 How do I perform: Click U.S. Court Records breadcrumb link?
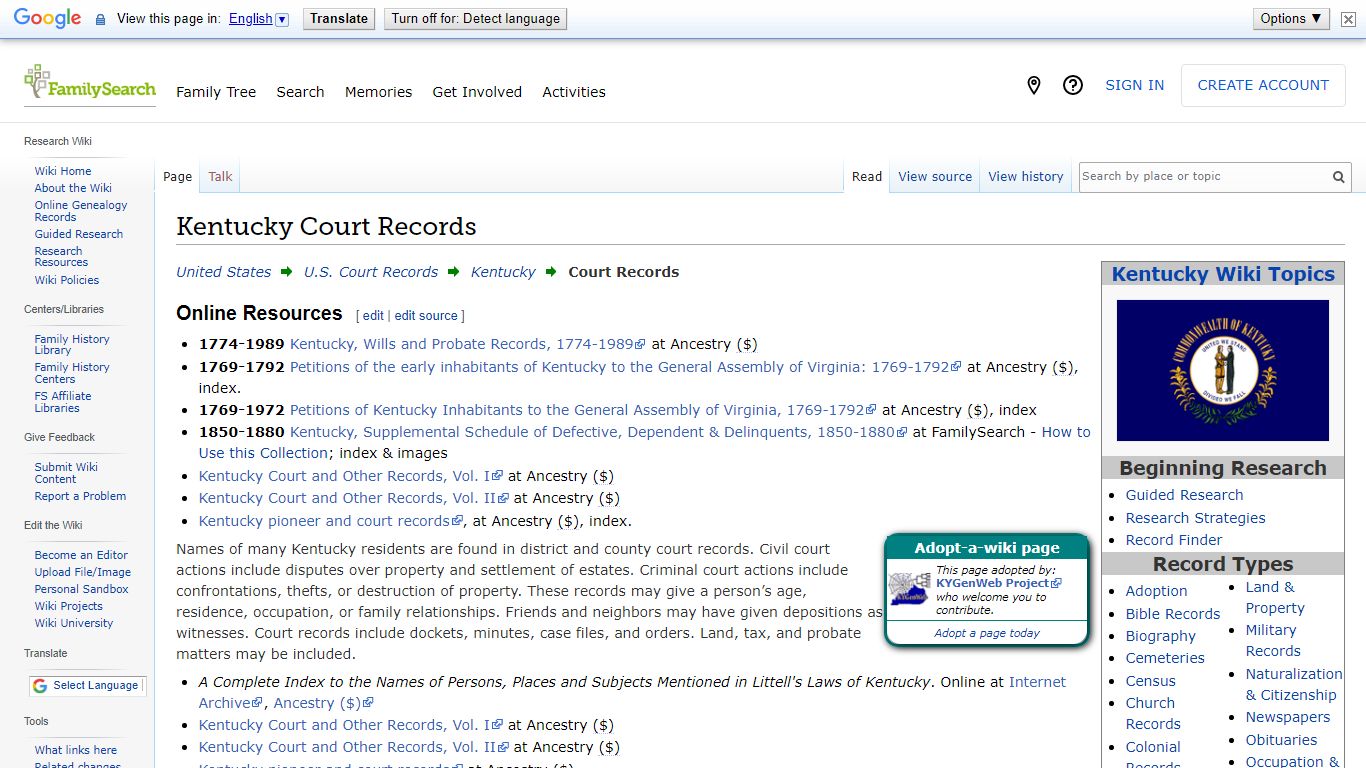(371, 272)
